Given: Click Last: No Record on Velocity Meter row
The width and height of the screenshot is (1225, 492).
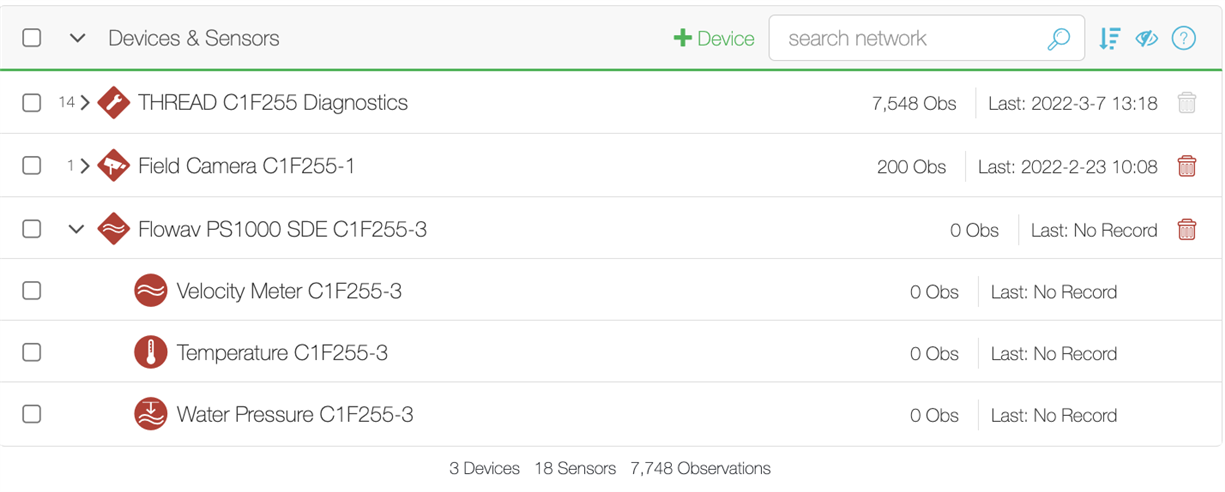Looking at the screenshot, I should click(x=1054, y=292).
